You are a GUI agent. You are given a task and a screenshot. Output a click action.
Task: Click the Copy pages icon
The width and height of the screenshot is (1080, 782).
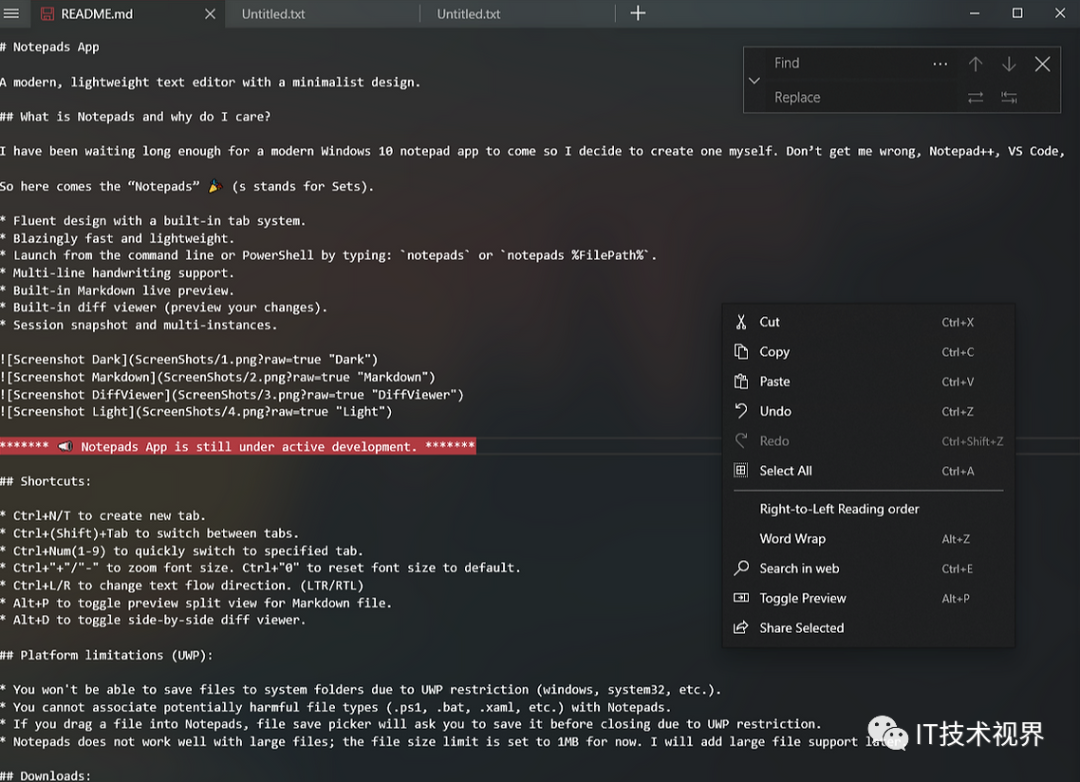click(741, 351)
